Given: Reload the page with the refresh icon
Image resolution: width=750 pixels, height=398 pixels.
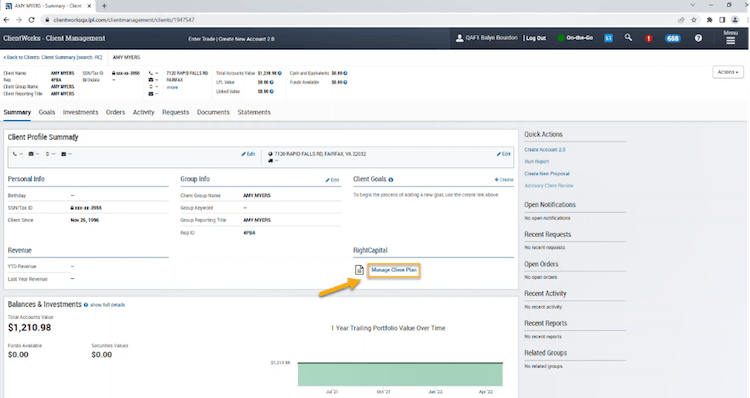Looking at the screenshot, I should pos(32,20).
